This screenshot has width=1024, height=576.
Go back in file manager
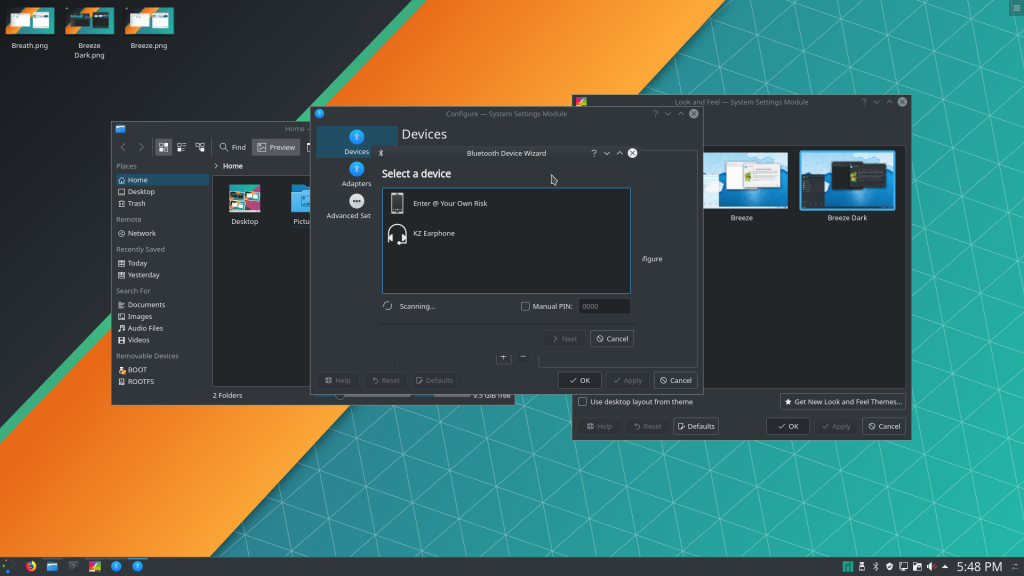click(x=123, y=148)
